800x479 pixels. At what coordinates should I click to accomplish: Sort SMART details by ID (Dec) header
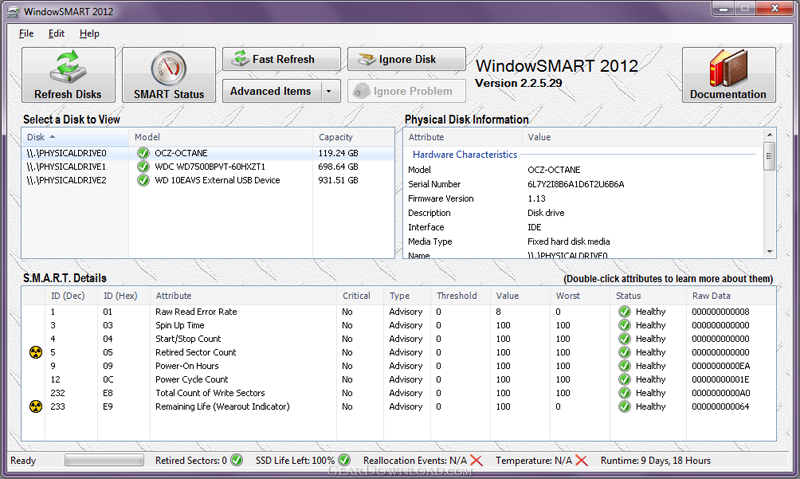click(71, 296)
